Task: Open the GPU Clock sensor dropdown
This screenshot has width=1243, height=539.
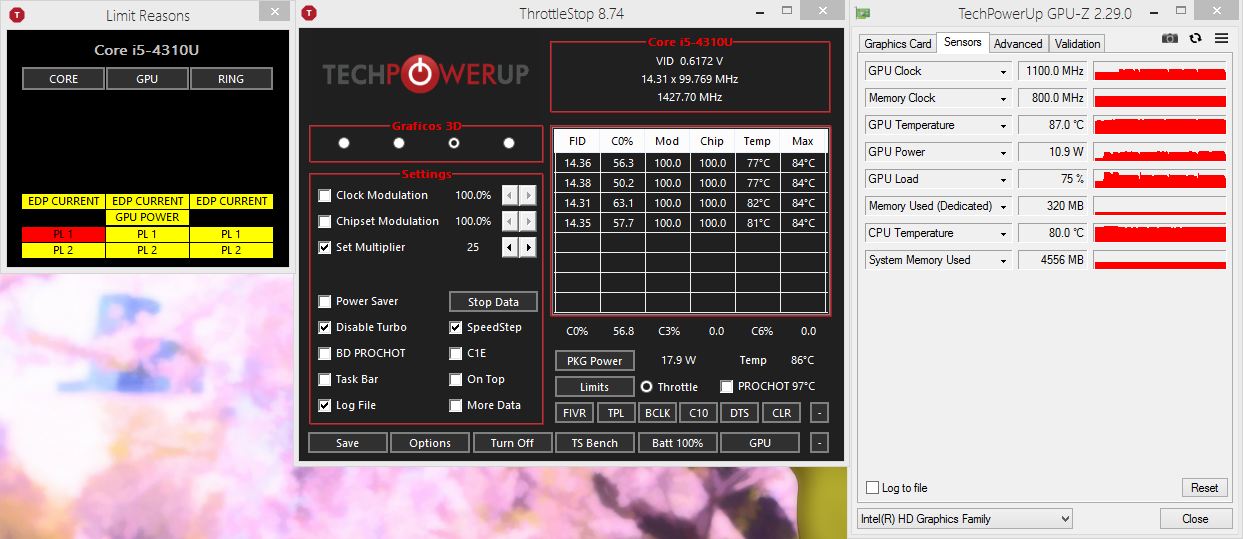Action: (1004, 72)
